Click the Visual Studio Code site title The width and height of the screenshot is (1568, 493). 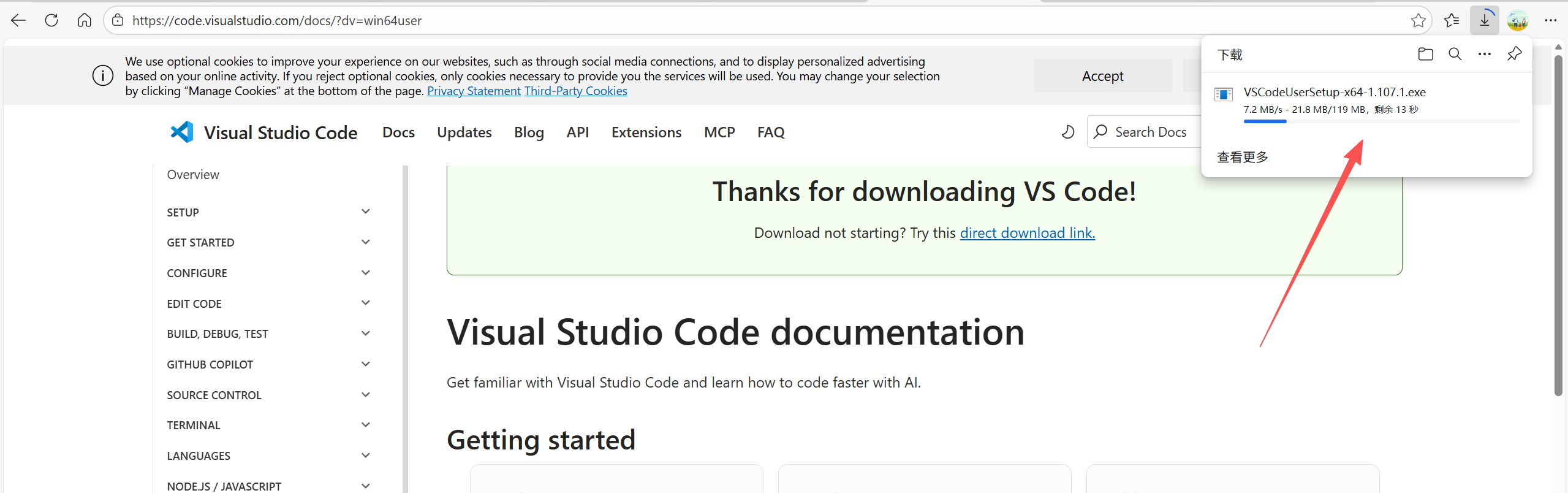(281, 132)
